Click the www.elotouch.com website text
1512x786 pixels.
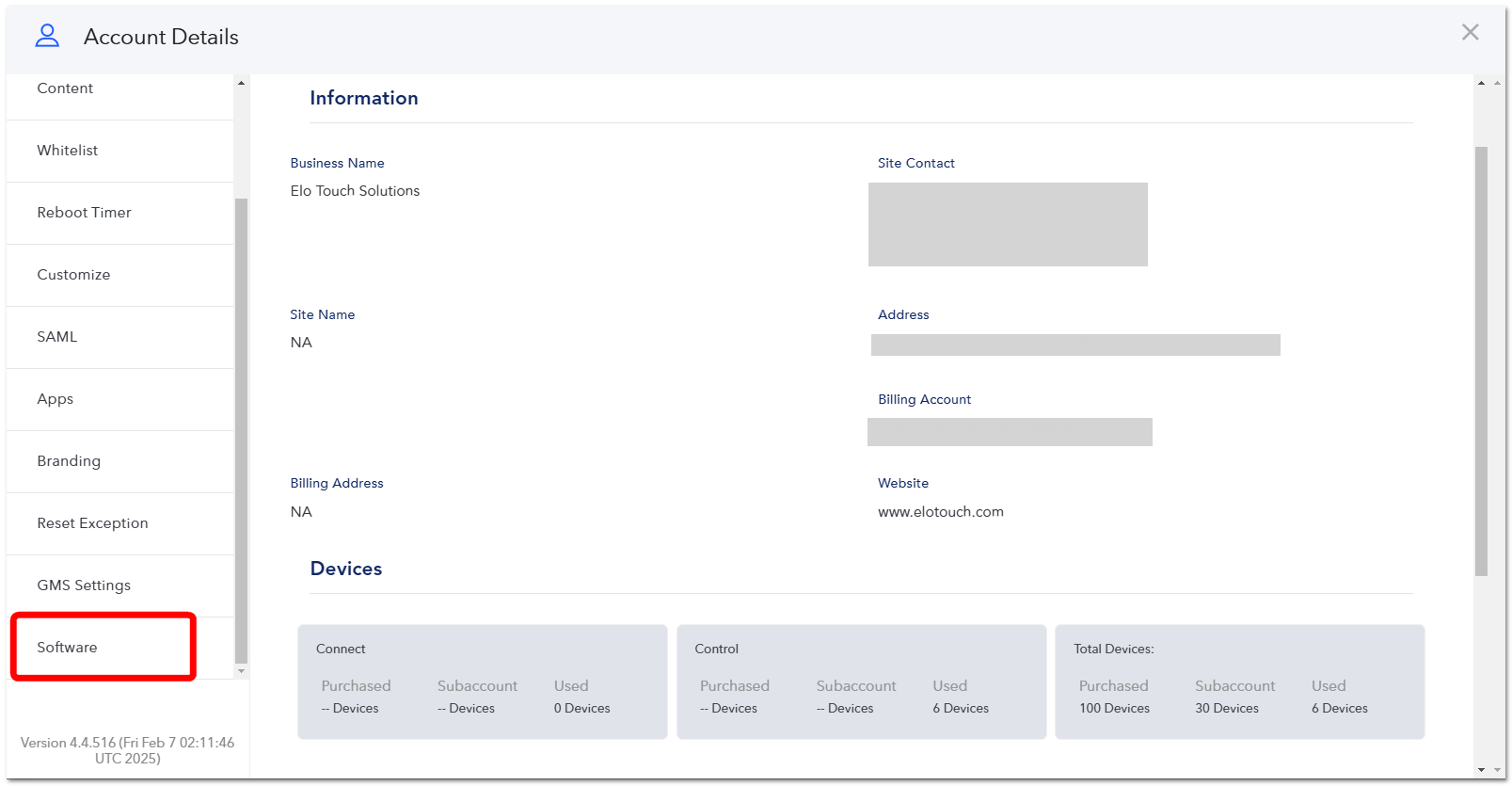(x=940, y=512)
